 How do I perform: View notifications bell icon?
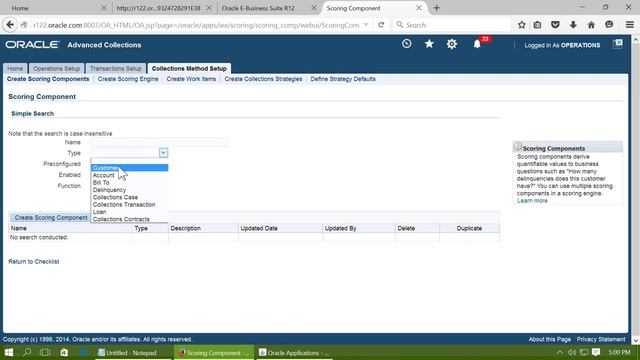tap(477, 44)
